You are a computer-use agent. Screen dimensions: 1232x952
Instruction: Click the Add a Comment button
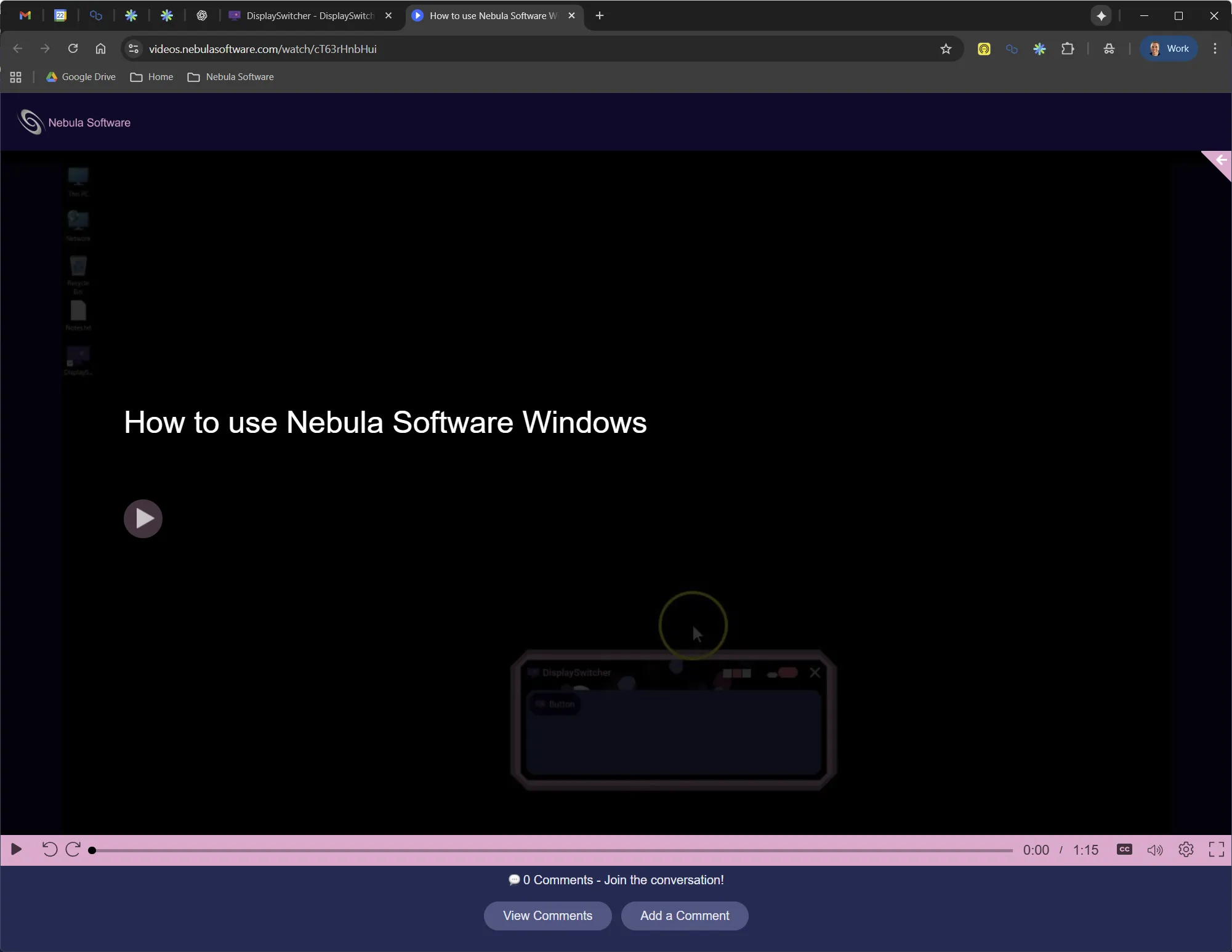point(685,916)
